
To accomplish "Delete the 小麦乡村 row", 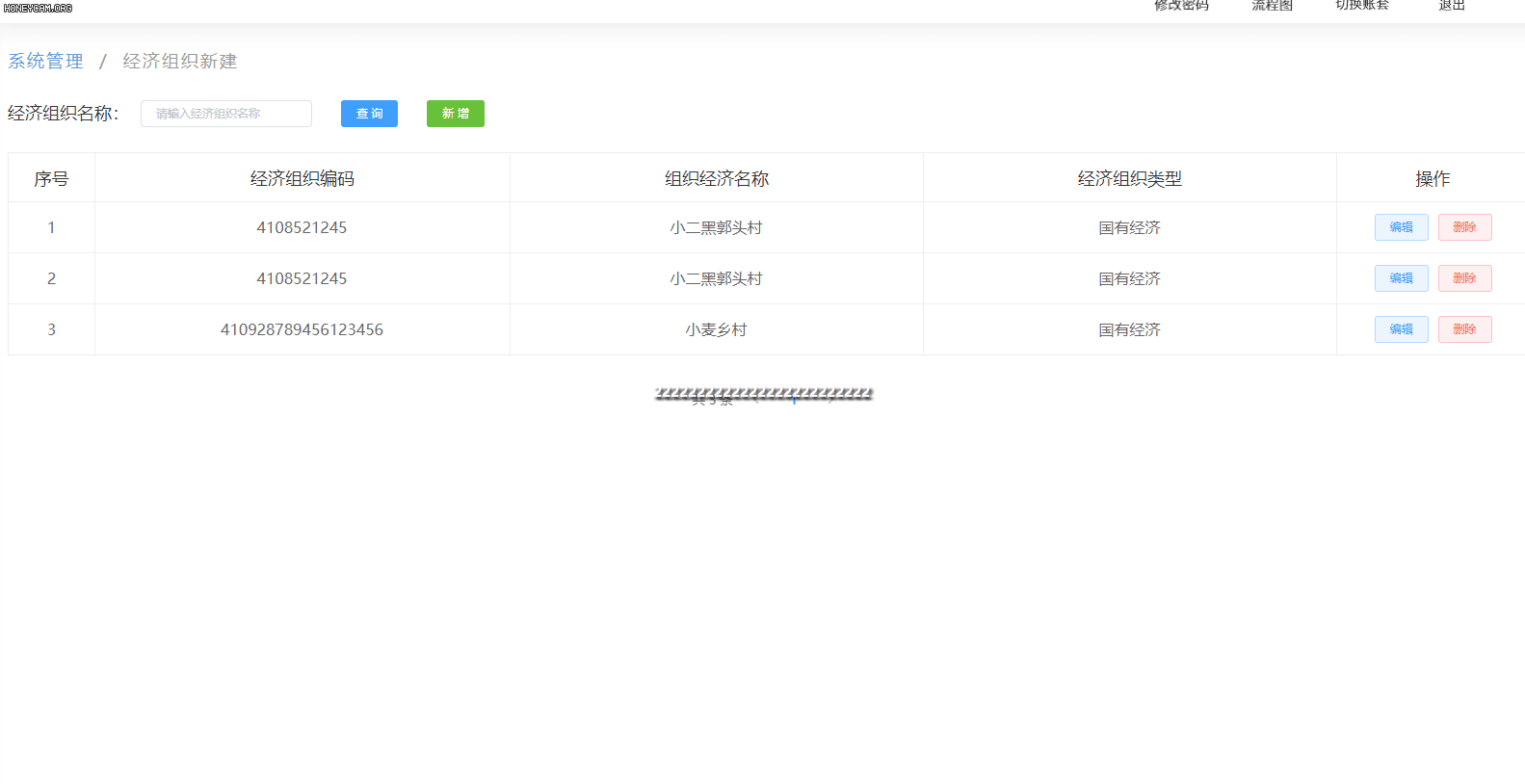I will (1465, 329).
